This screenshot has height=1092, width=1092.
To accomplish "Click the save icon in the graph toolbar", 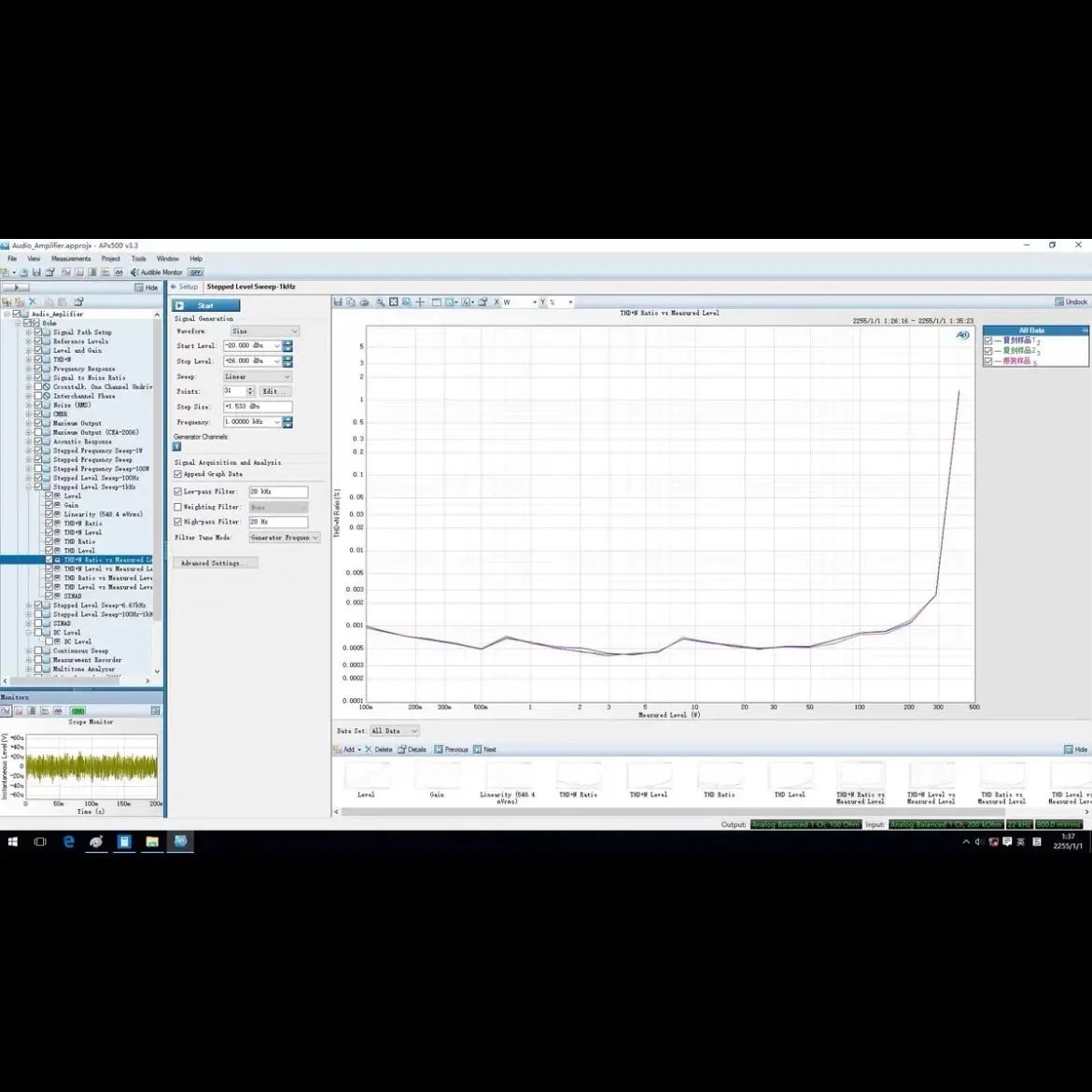I will click(339, 302).
